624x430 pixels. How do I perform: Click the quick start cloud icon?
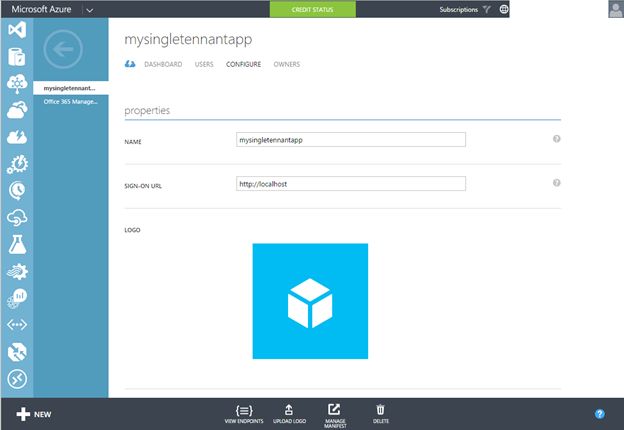pos(130,64)
